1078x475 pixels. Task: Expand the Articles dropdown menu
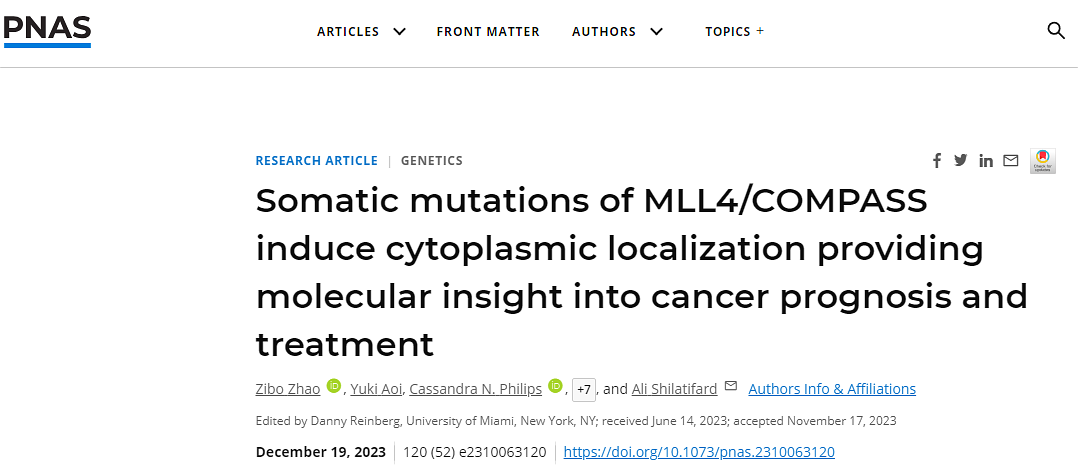pyautogui.click(x=362, y=32)
